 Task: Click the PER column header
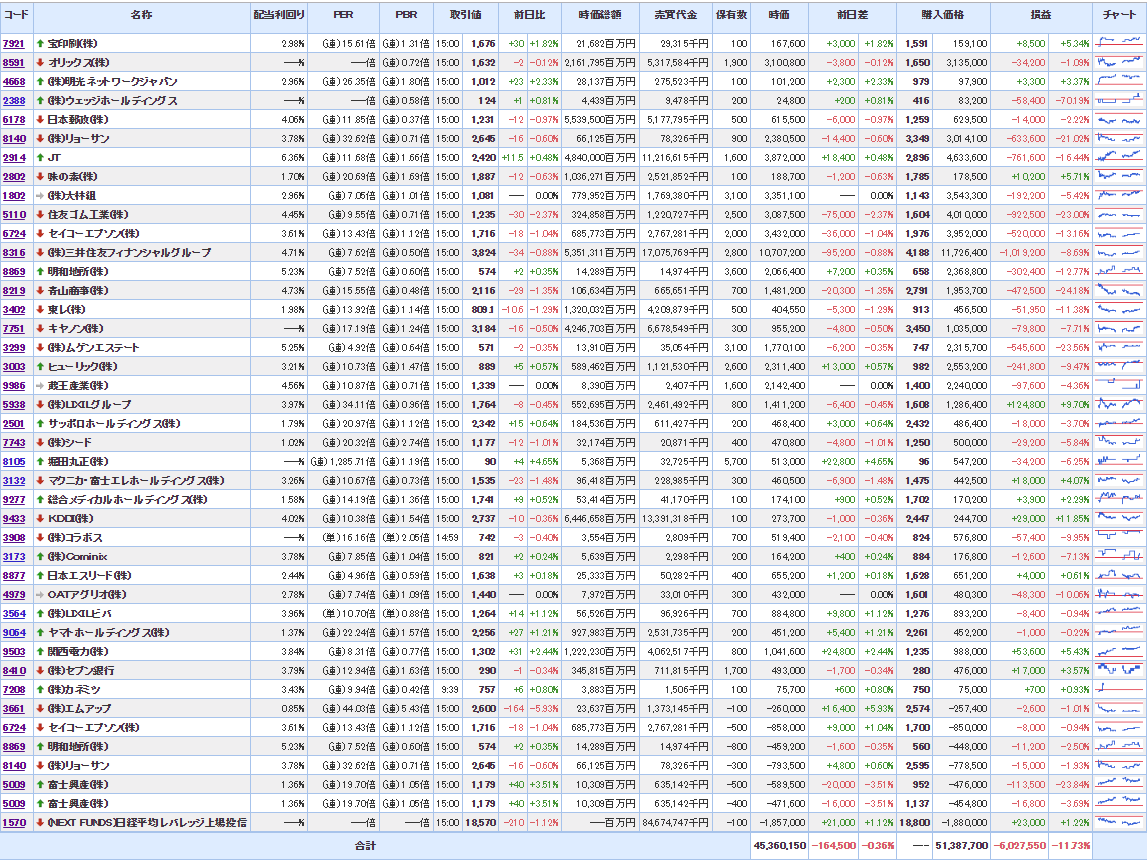point(343,16)
